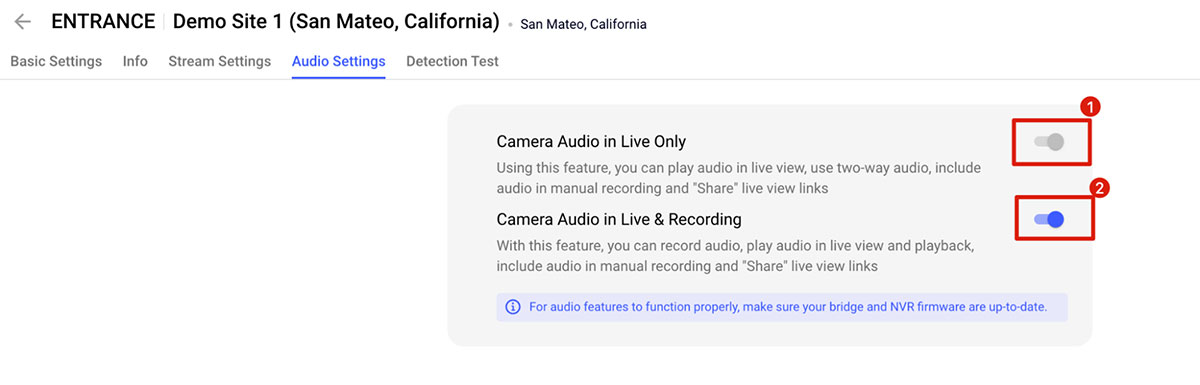Click the info circle icon in firmware notice

click(513, 307)
